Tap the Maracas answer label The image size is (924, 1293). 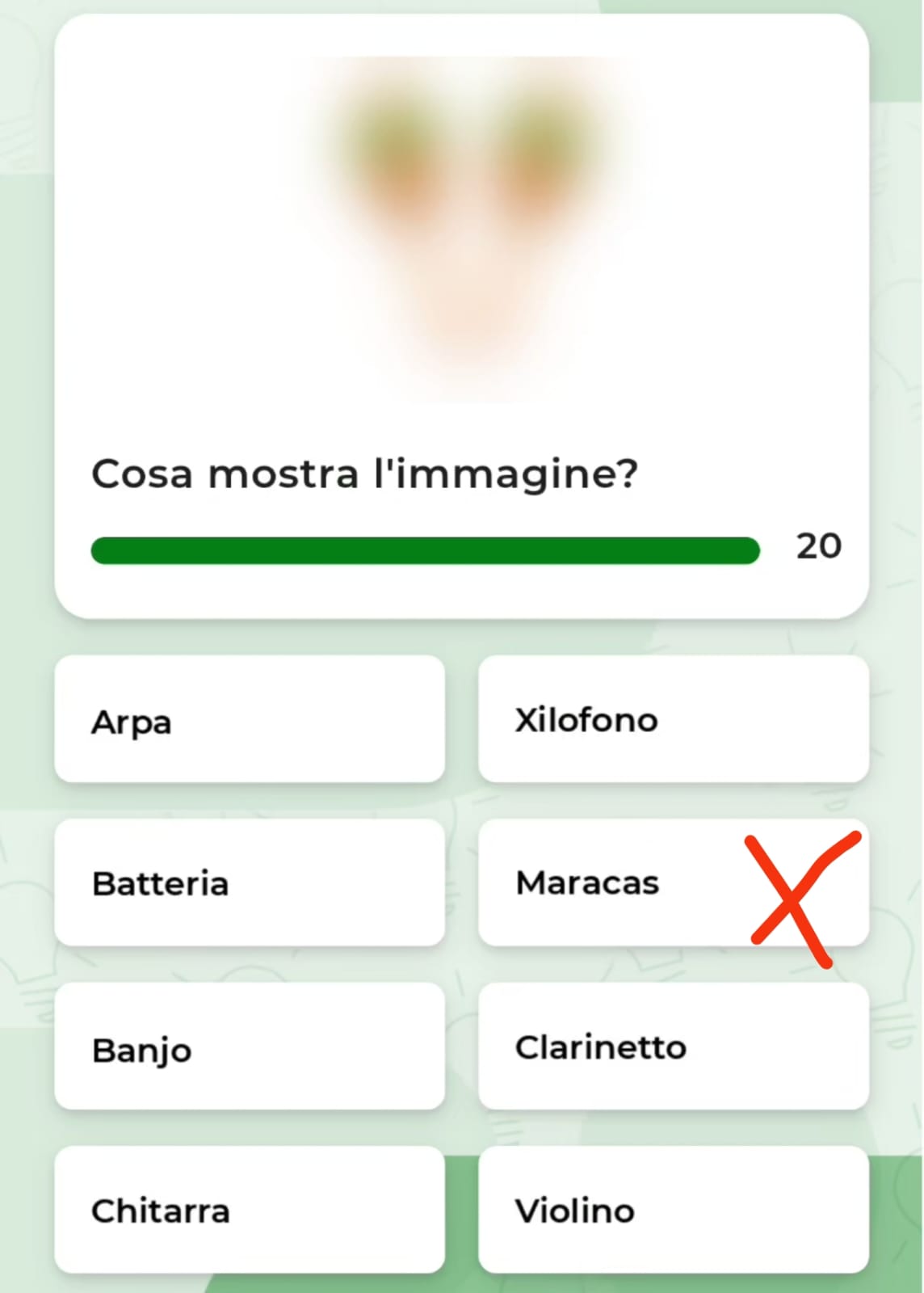tap(588, 883)
